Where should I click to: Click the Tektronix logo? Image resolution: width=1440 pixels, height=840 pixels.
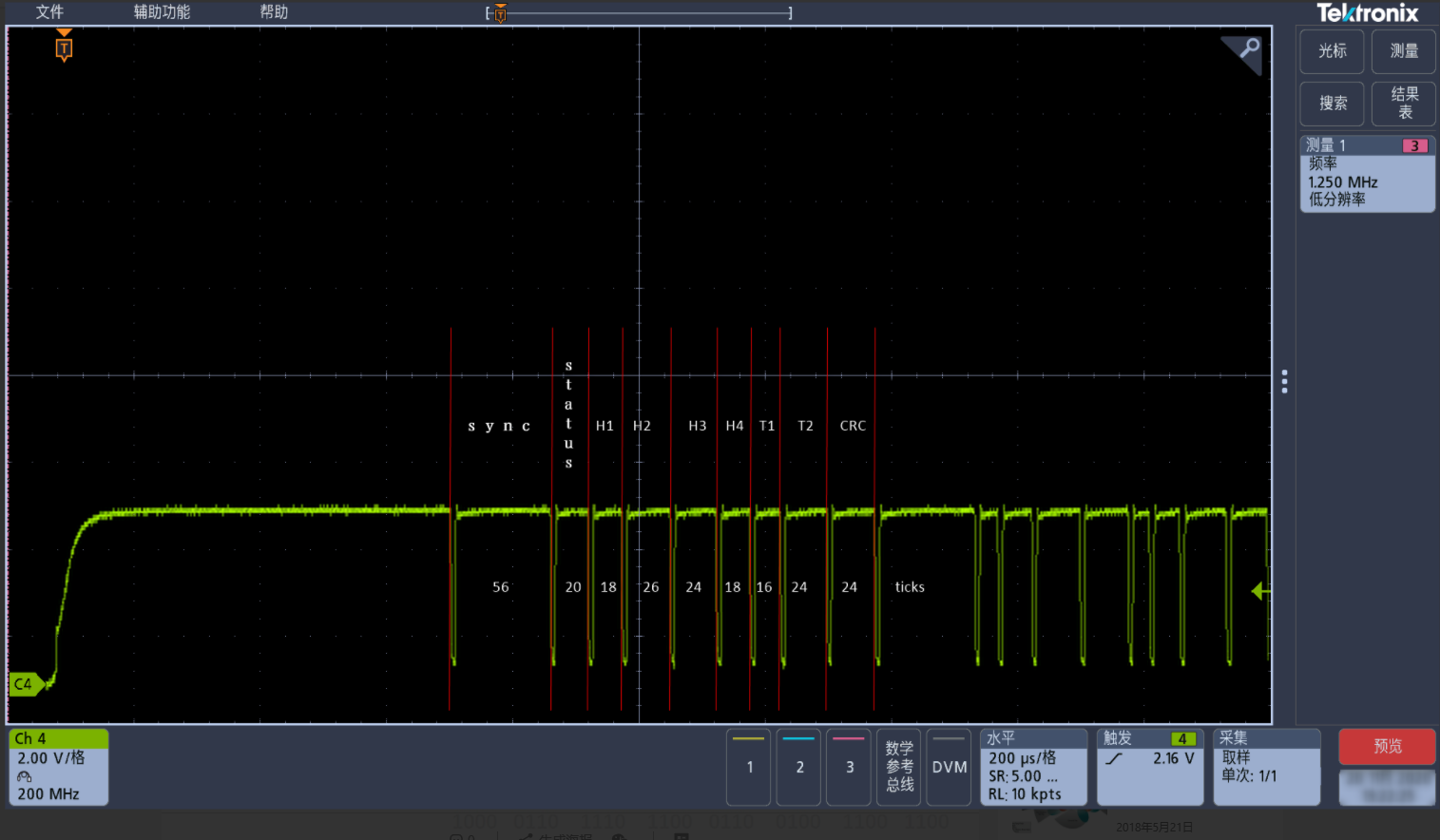point(1367,13)
